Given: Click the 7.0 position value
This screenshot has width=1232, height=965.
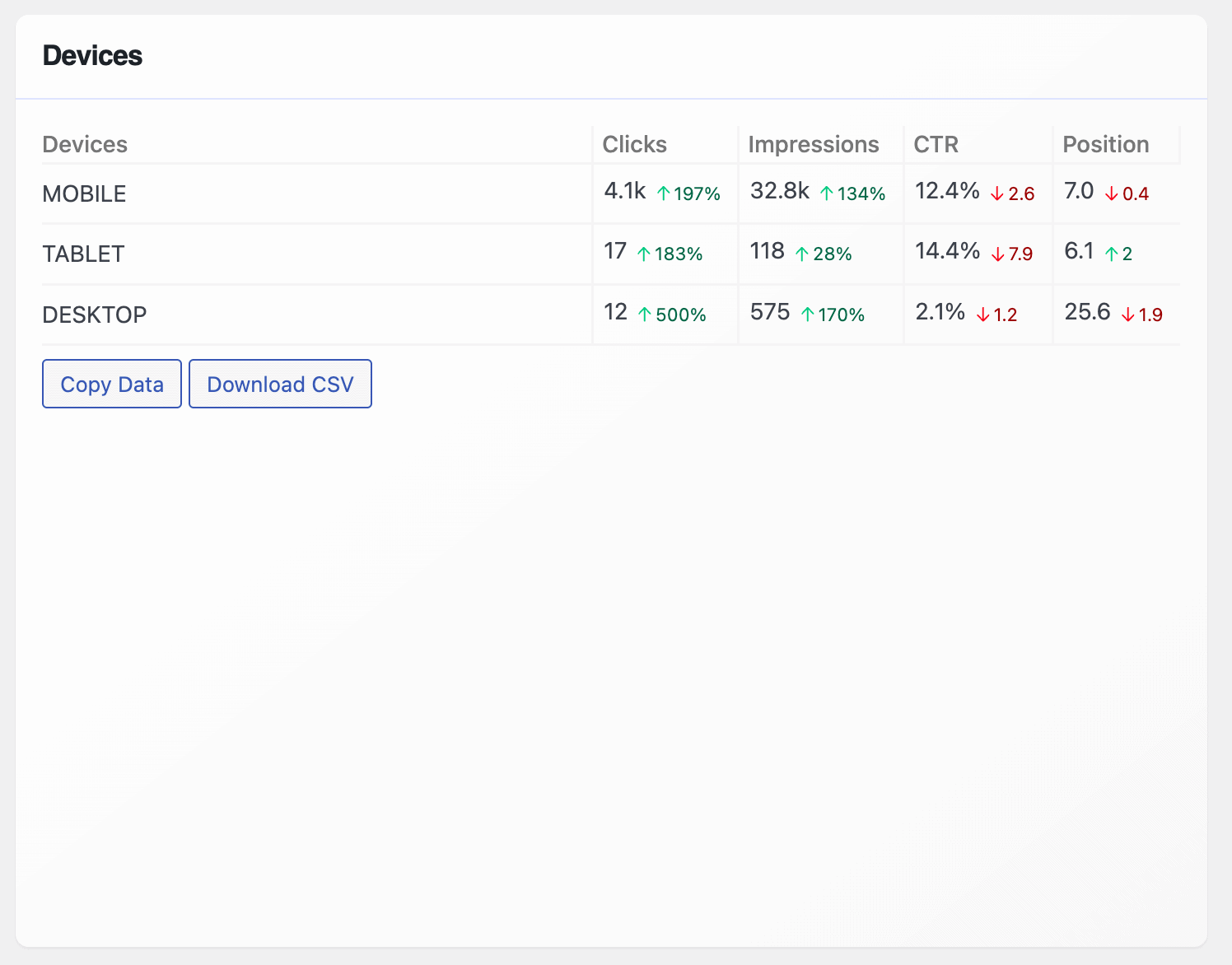Looking at the screenshot, I should (1079, 191).
